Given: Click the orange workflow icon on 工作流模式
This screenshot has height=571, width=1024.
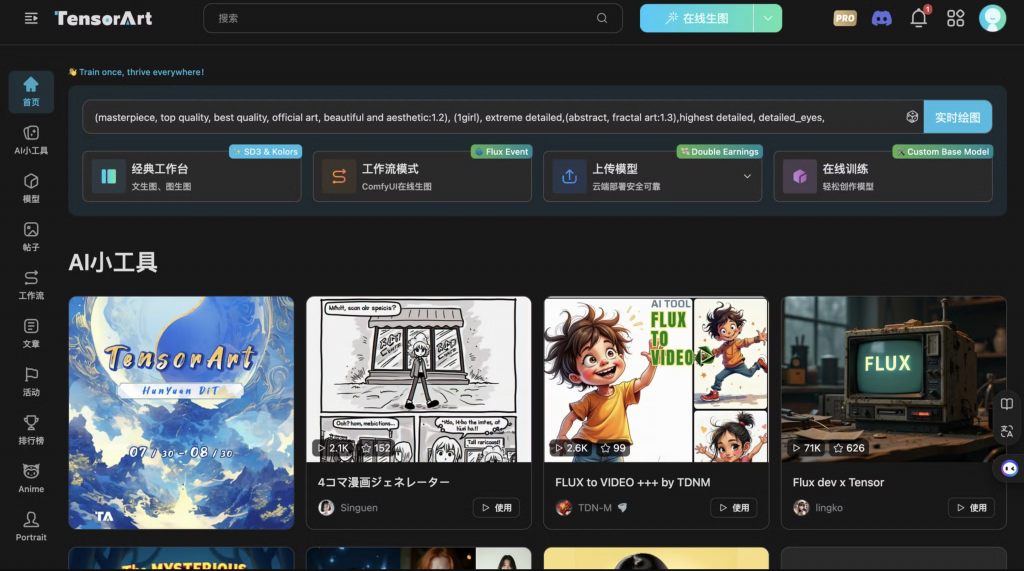Looking at the screenshot, I should point(339,176).
